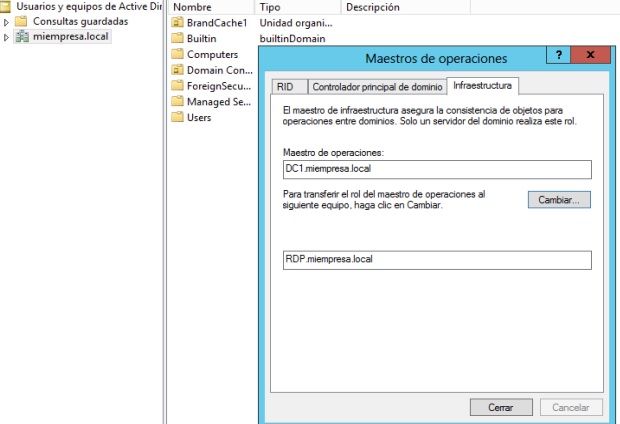Open the Controlador principal de dominio tab
This screenshot has width=620, height=424.
(x=375, y=87)
